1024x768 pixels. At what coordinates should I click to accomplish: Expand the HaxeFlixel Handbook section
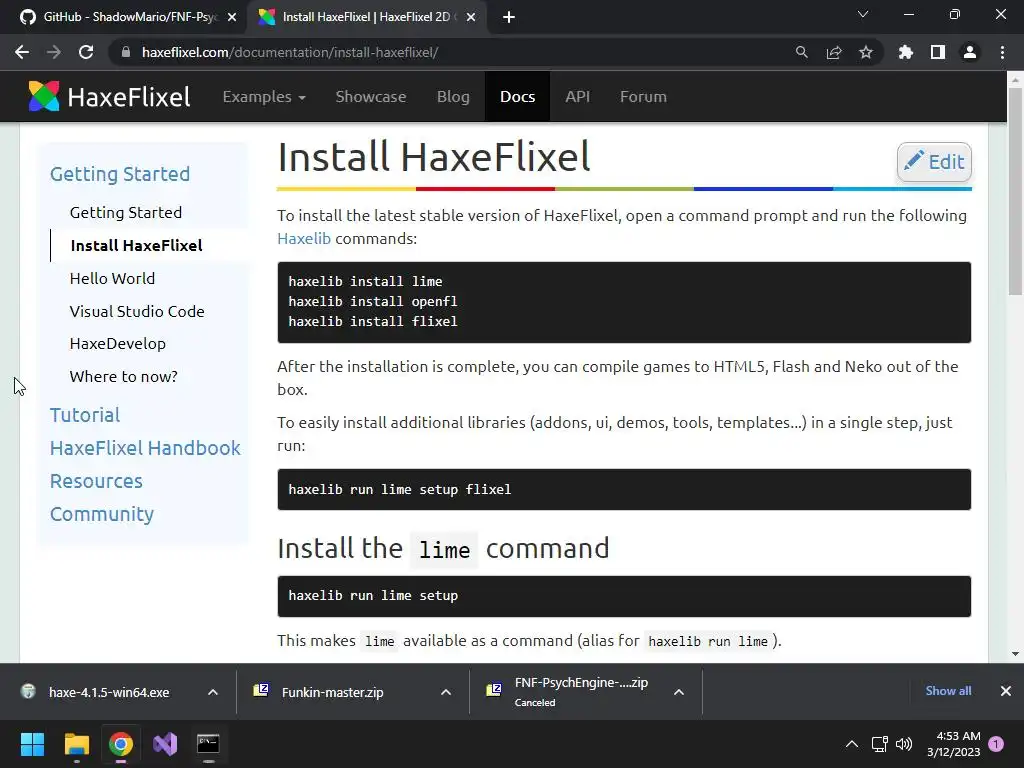(x=145, y=448)
